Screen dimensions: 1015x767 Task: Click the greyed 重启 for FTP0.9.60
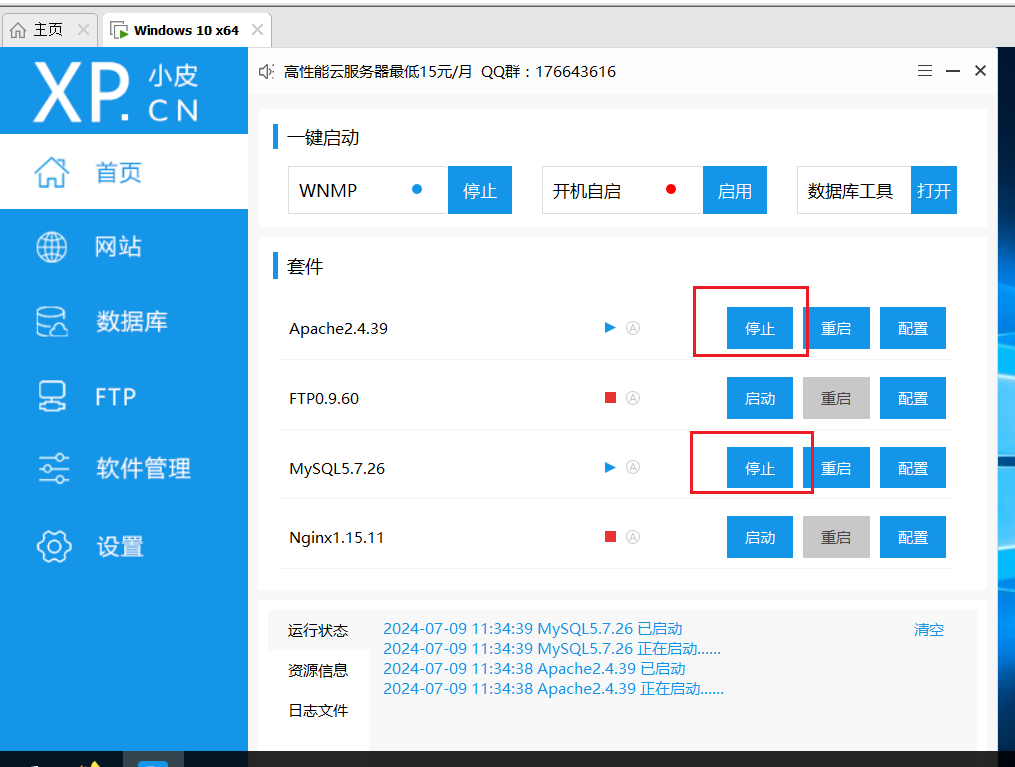coord(836,398)
